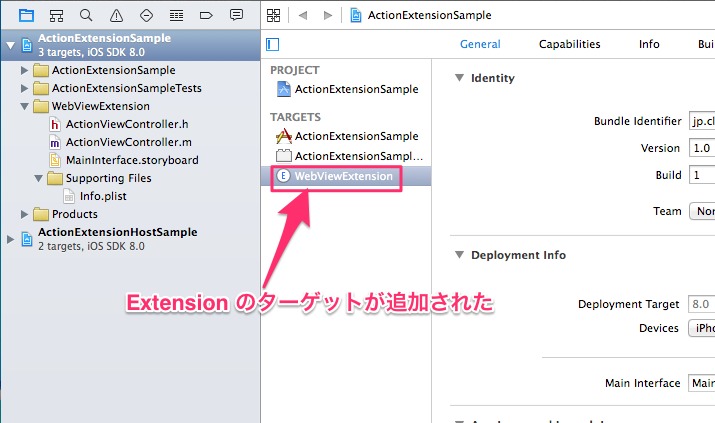Open the Deployment Target combo box
715x423 pixels.
[702, 304]
